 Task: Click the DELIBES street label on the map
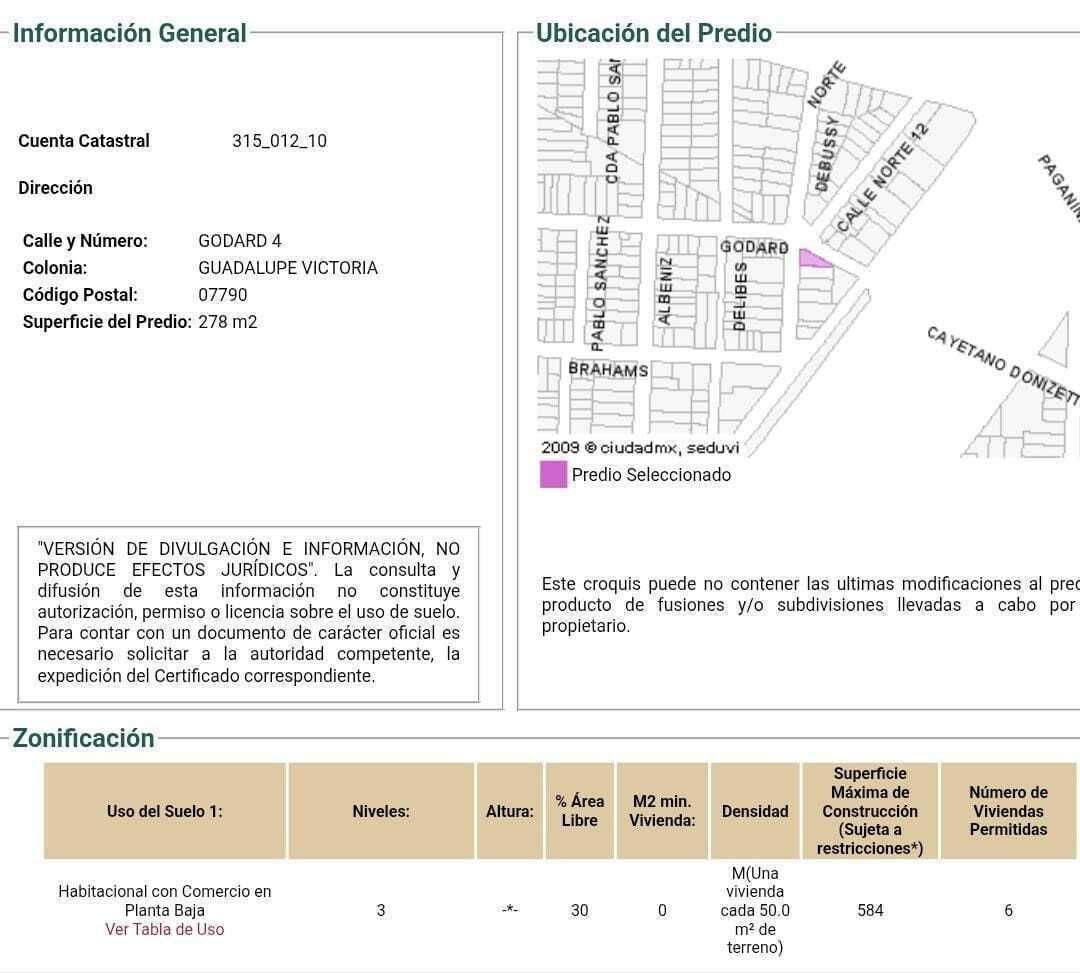(x=740, y=296)
